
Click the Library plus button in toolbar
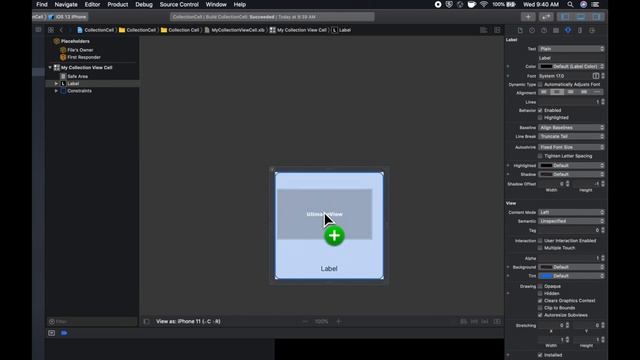click(x=528, y=17)
